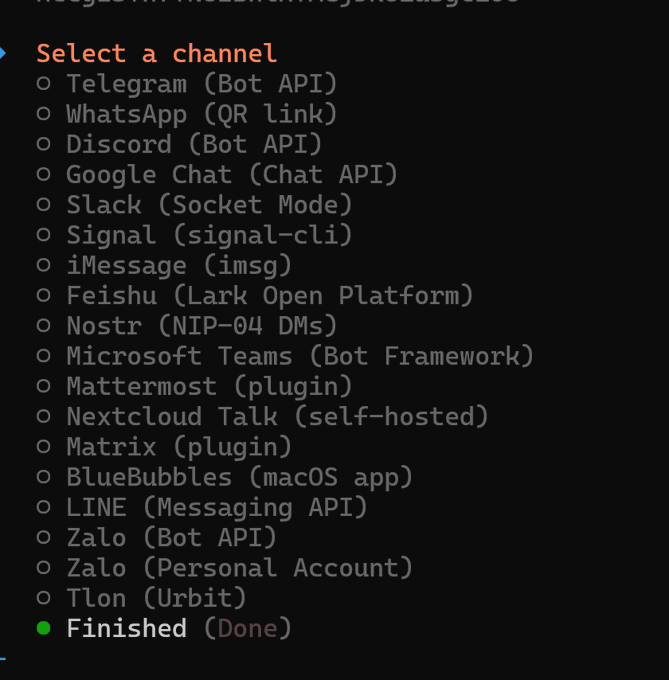
Task: Click the Select a channel prompt heading
Action: point(157,53)
